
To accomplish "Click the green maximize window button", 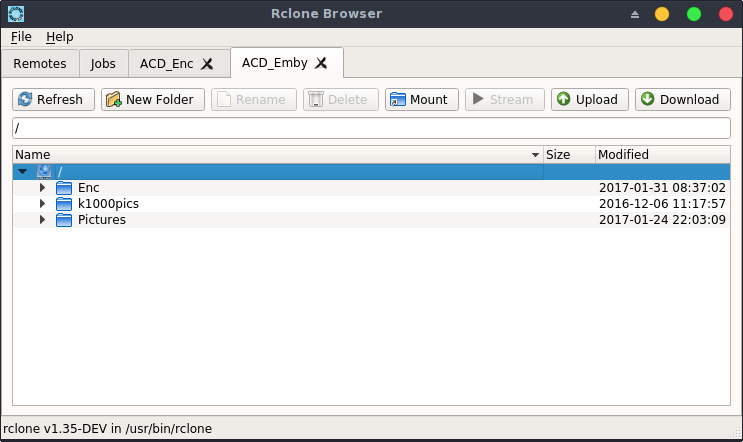I will point(694,14).
